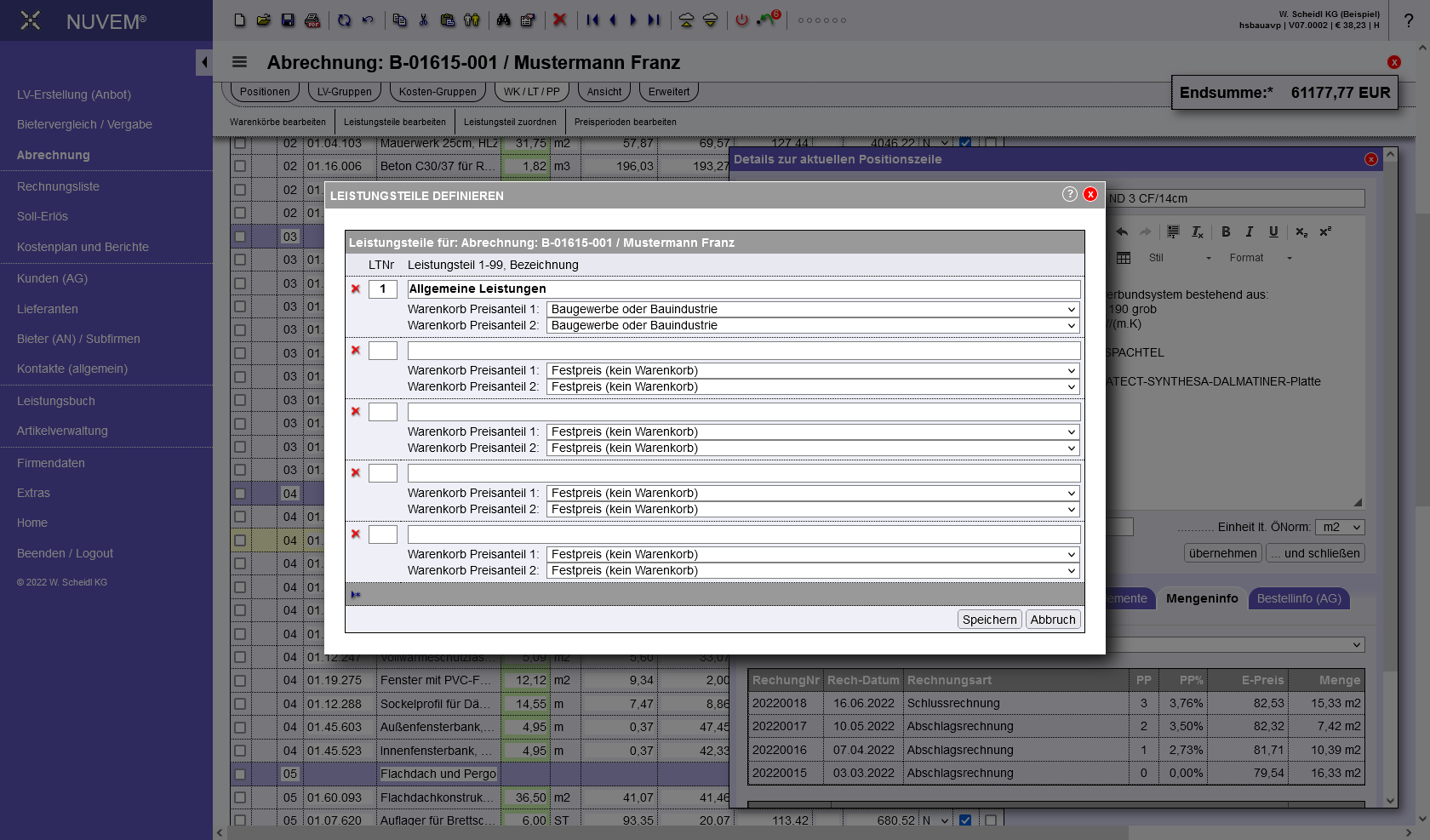Viewport: 1430px width, 840px height.
Task: Toggle checkbox for Flachdach und Pergo row
Action: coord(240,774)
